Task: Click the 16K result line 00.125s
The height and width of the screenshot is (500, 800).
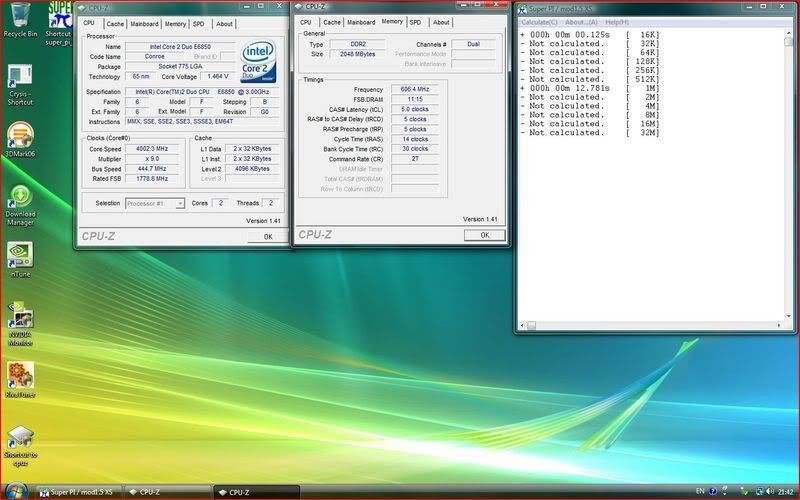Action: (x=590, y=35)
